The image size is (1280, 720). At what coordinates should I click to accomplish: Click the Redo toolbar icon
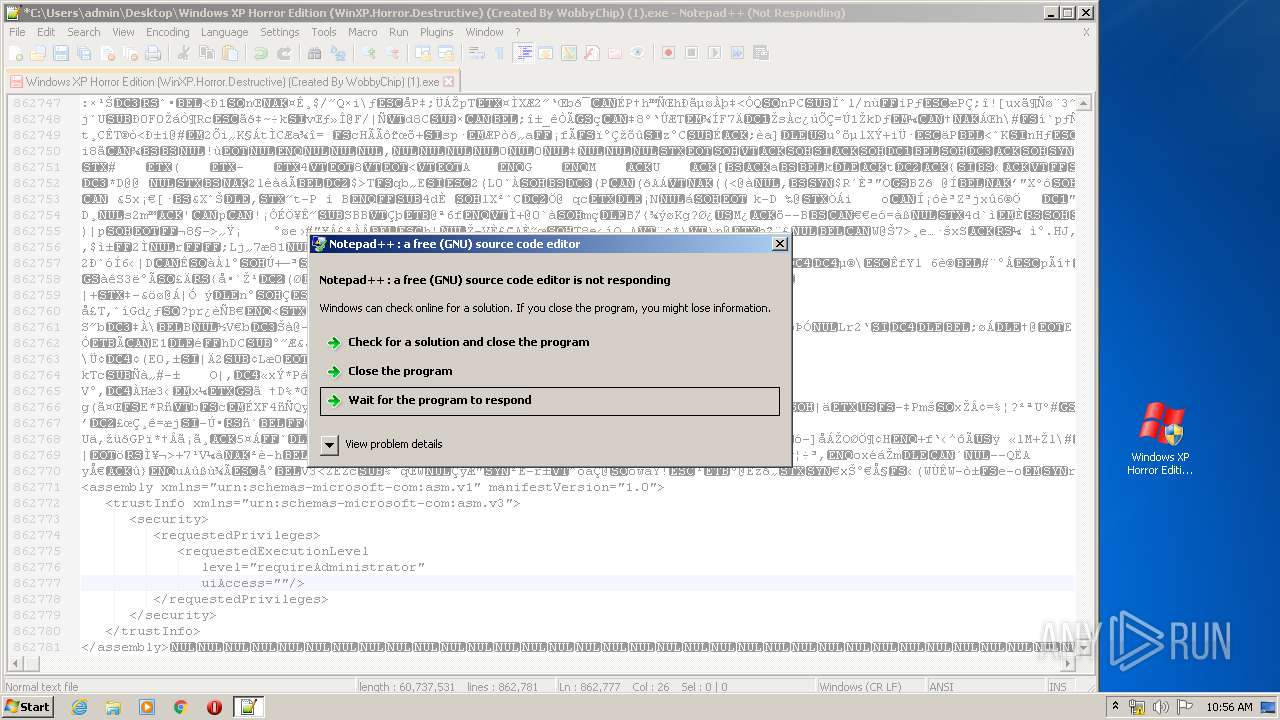tap(284, 53)
